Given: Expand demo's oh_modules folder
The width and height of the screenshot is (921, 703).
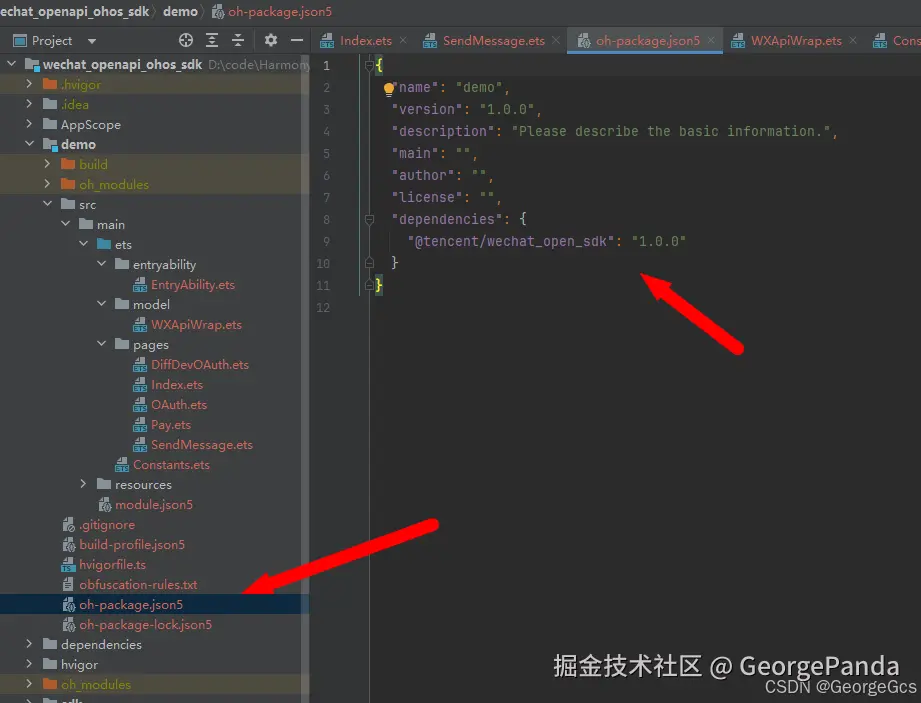Looking at the screenshot, I should click(47, 184).
